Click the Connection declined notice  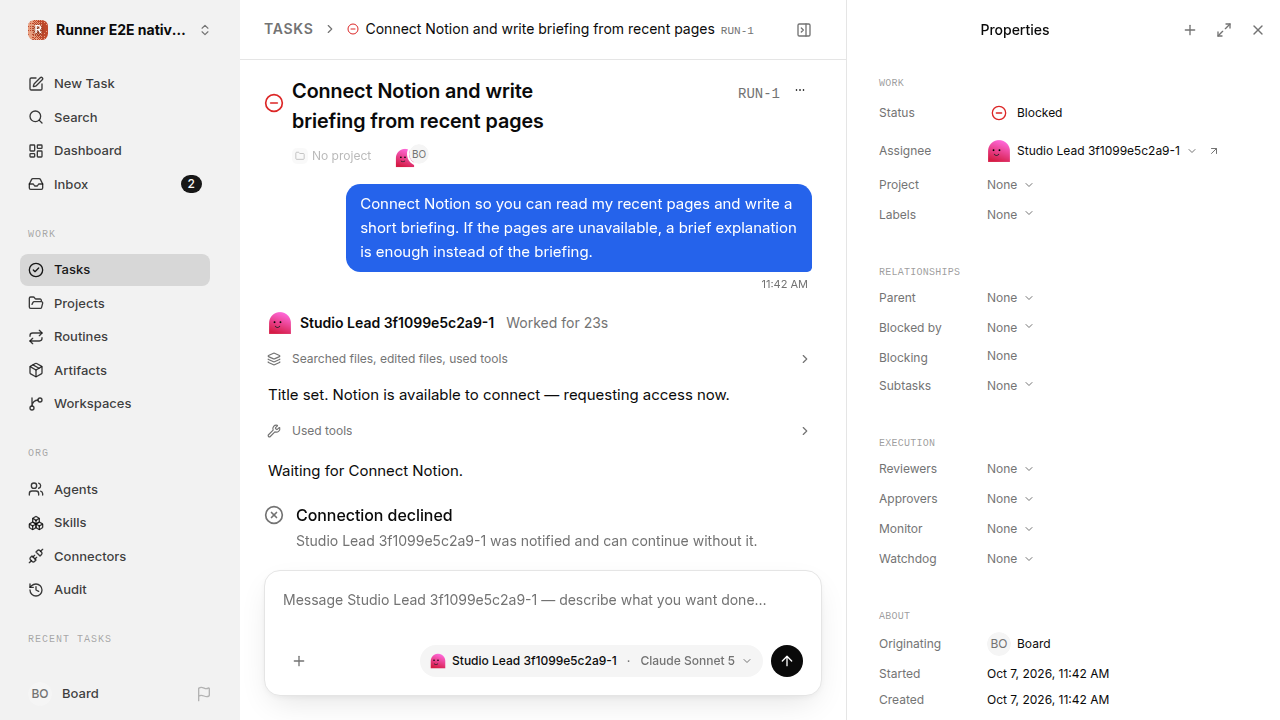coord(538,527)
